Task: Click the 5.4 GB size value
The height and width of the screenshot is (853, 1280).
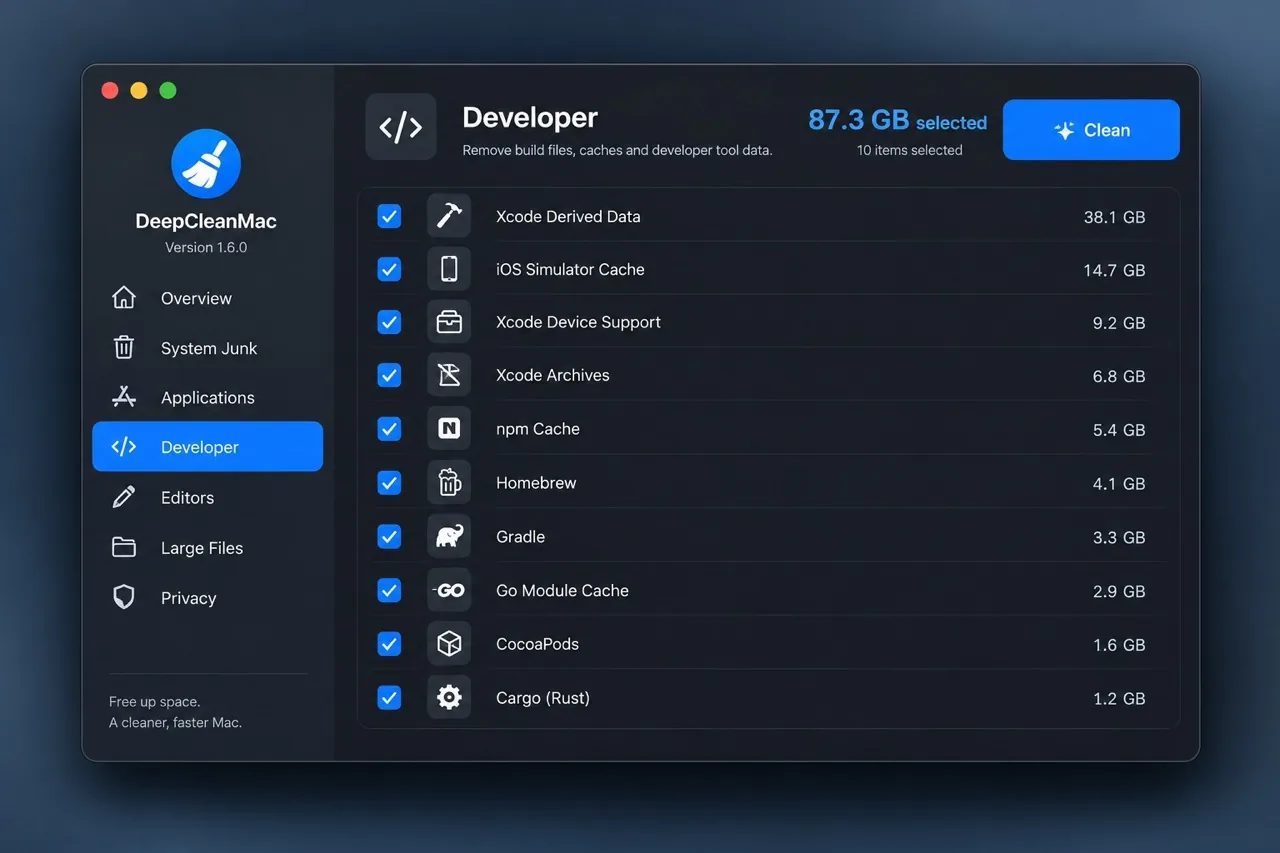Action: pos(1119,430)
